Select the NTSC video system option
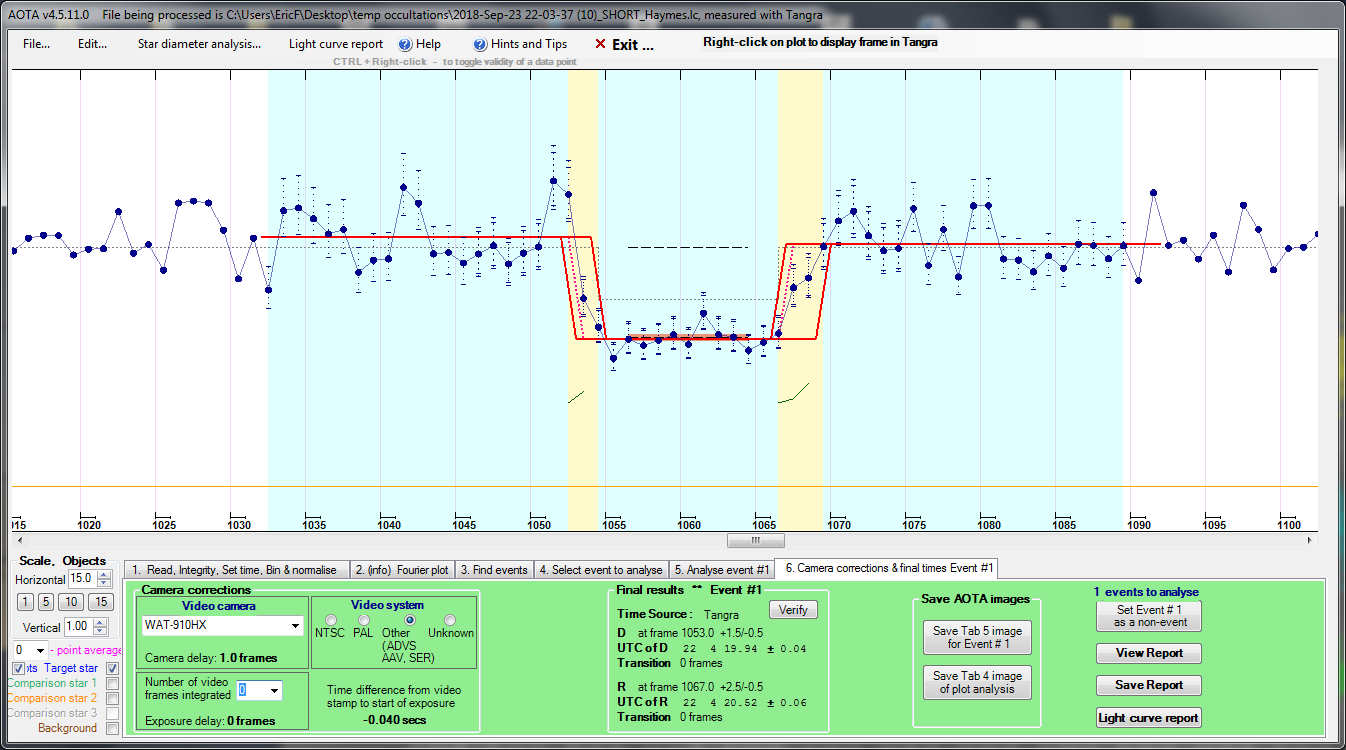 coord(331,620)
